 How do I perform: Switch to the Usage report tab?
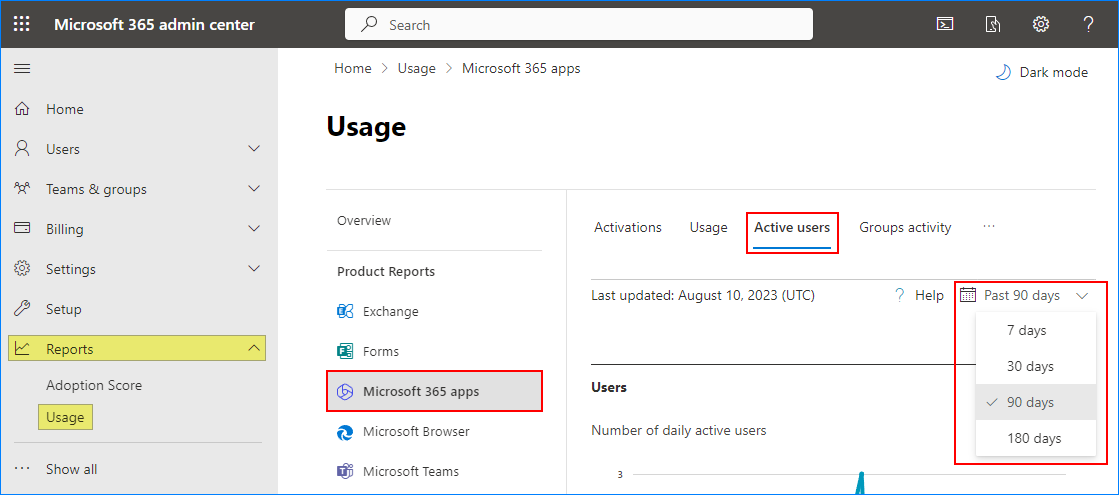pos(709,228)
